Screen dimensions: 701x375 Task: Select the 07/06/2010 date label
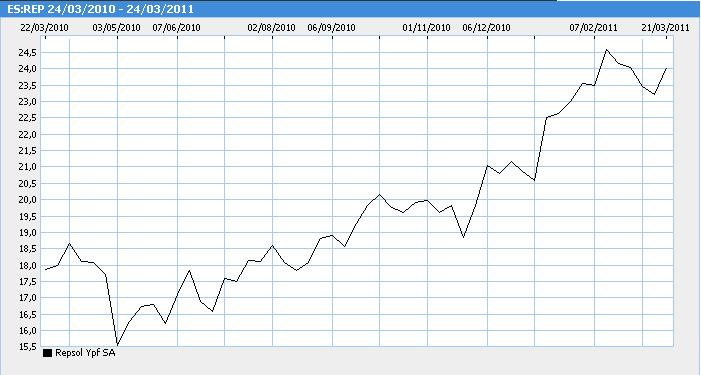(x=177, y=28)
